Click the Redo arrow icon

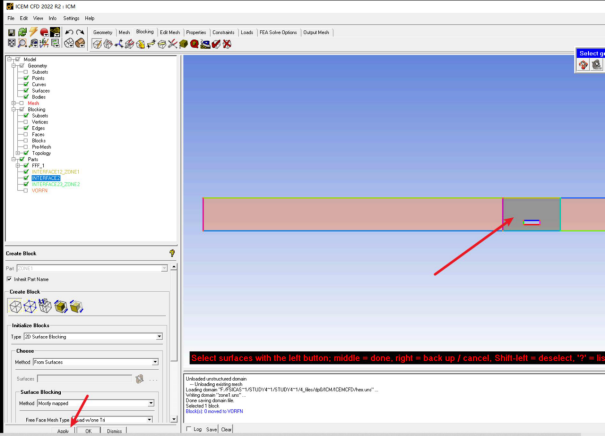pos(80,32)
